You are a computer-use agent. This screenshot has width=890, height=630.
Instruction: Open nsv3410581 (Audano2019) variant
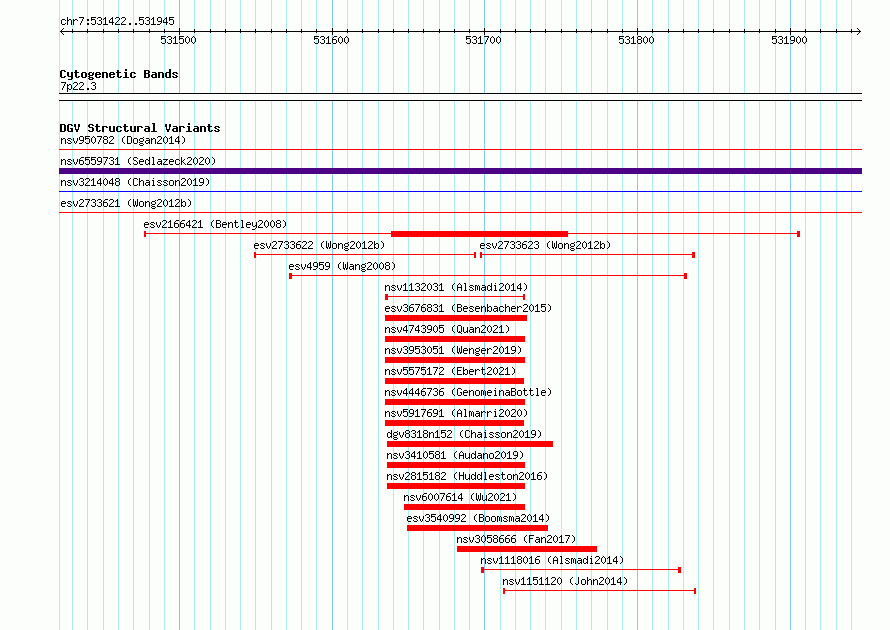[455, 455]
